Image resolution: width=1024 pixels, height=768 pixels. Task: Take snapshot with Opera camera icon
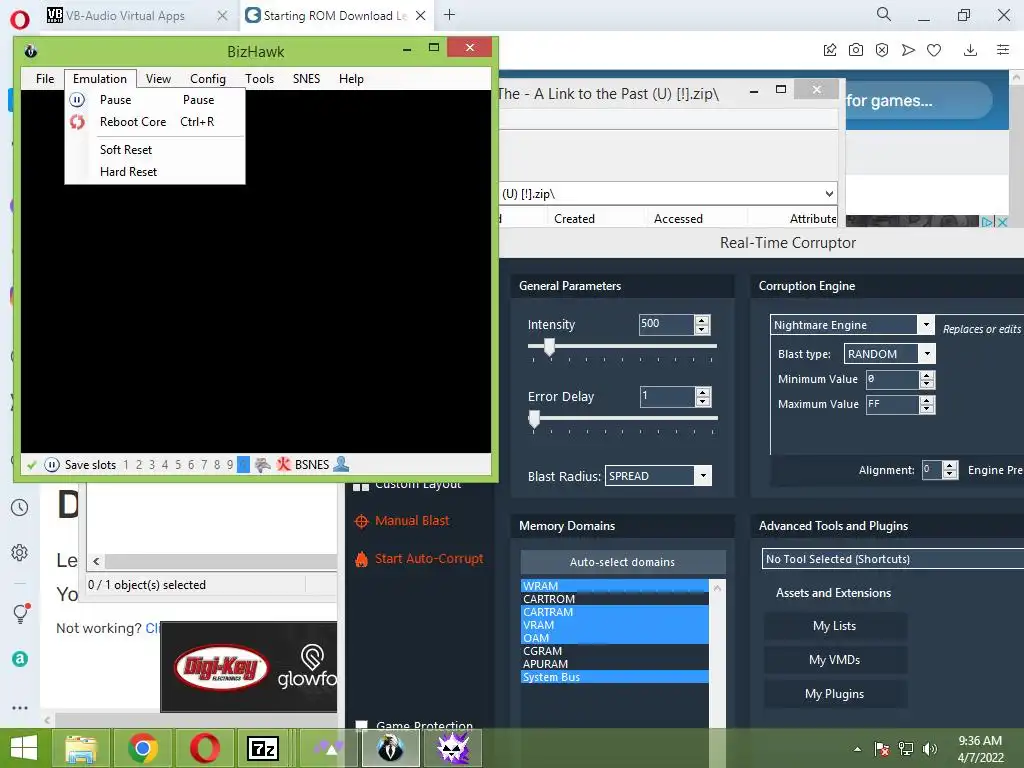[x=856, y=50]
